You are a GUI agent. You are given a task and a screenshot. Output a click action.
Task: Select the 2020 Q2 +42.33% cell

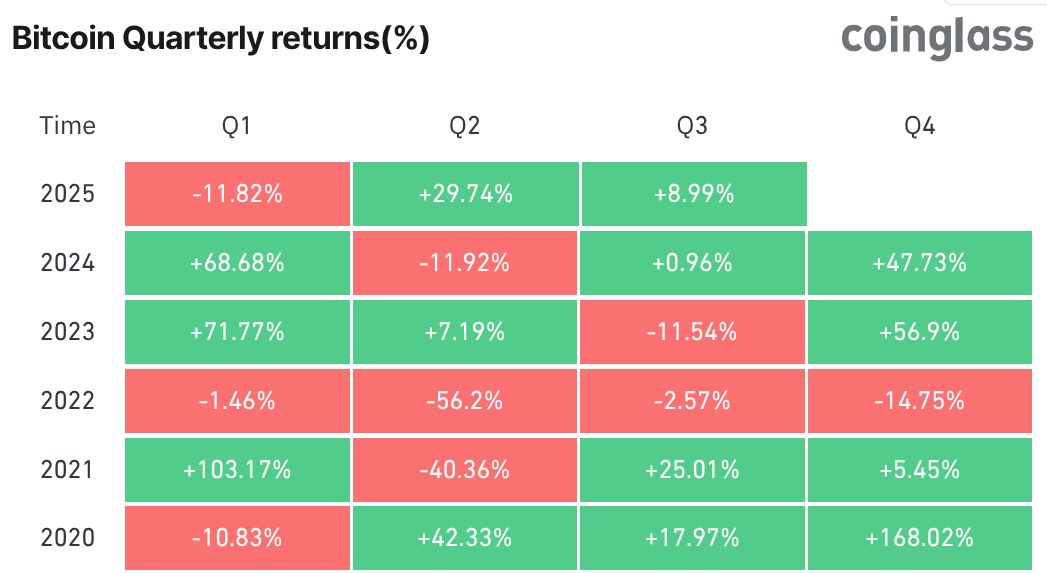click(465, 538)
